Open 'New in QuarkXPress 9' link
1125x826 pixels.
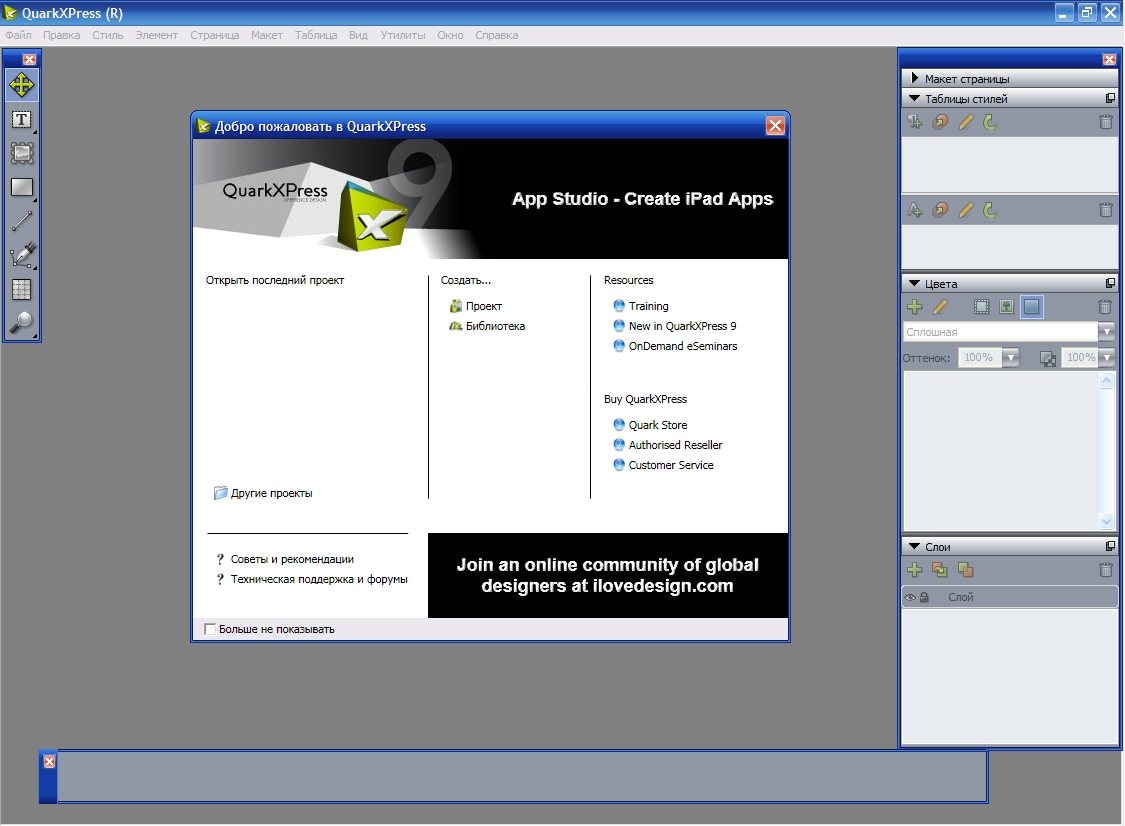click(x=675, y=327)
